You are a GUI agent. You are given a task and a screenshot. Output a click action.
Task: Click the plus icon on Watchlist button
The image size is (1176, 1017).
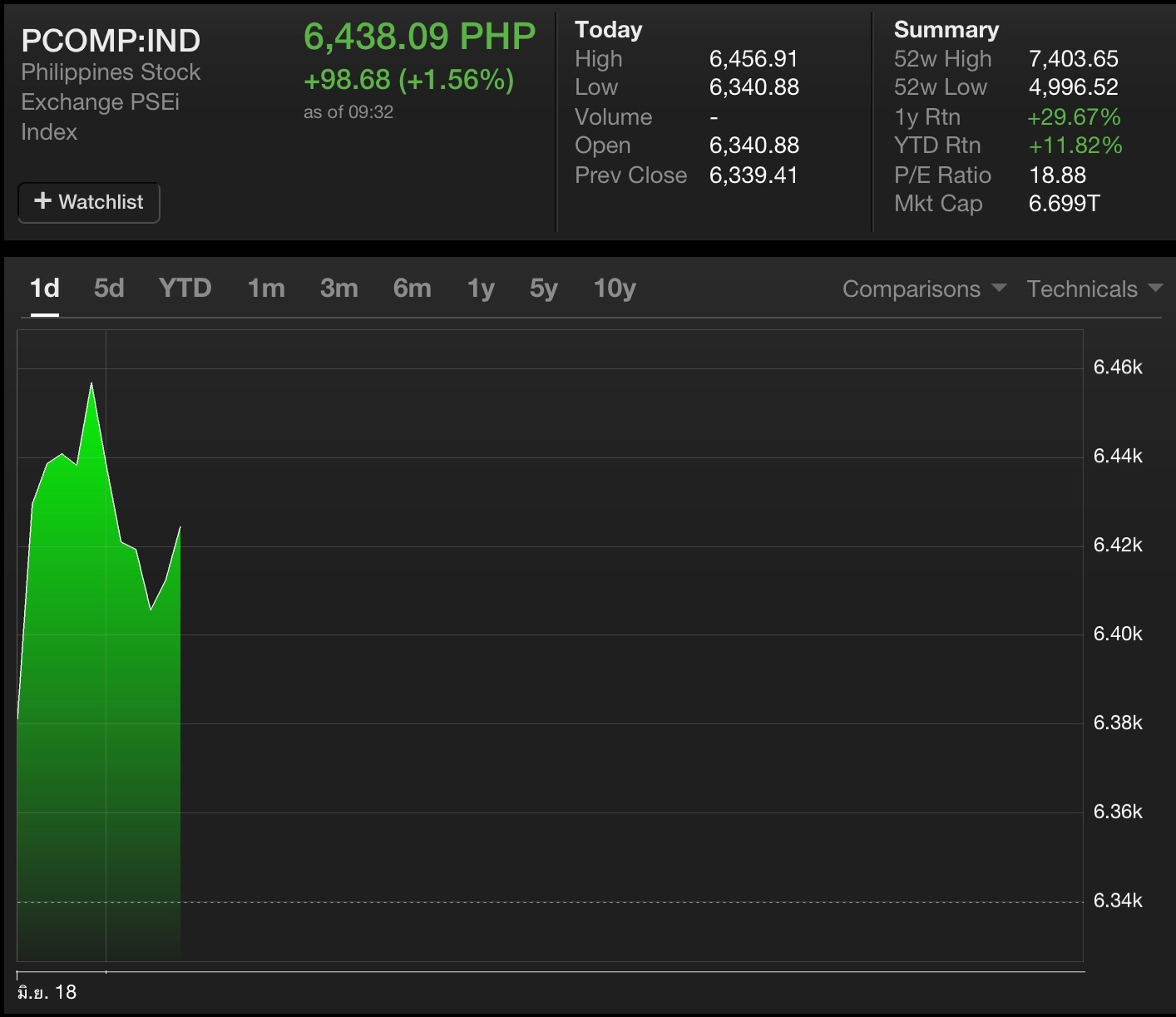coord(42,200)
